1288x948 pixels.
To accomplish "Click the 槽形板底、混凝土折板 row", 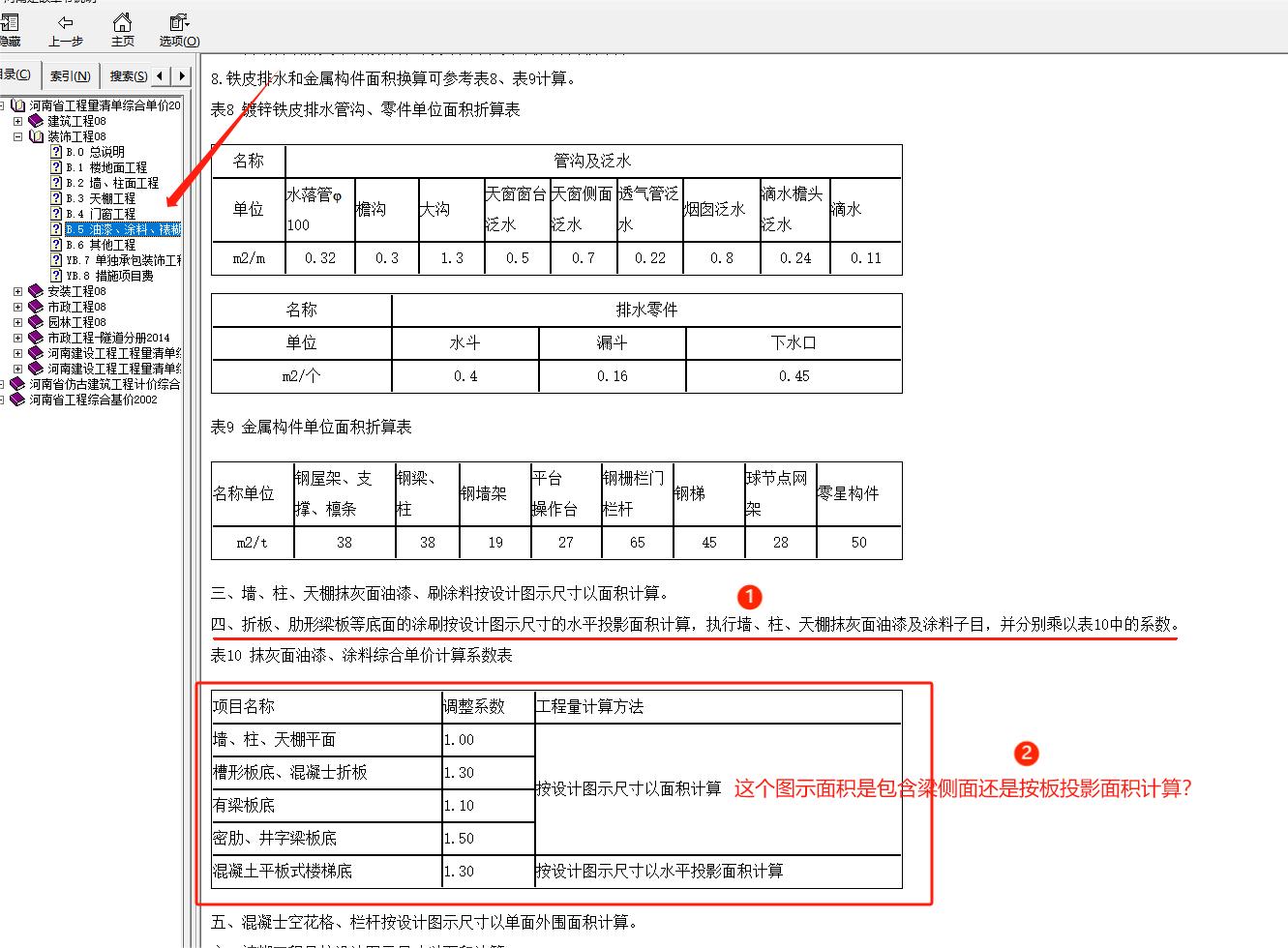I will click(326, 772).
